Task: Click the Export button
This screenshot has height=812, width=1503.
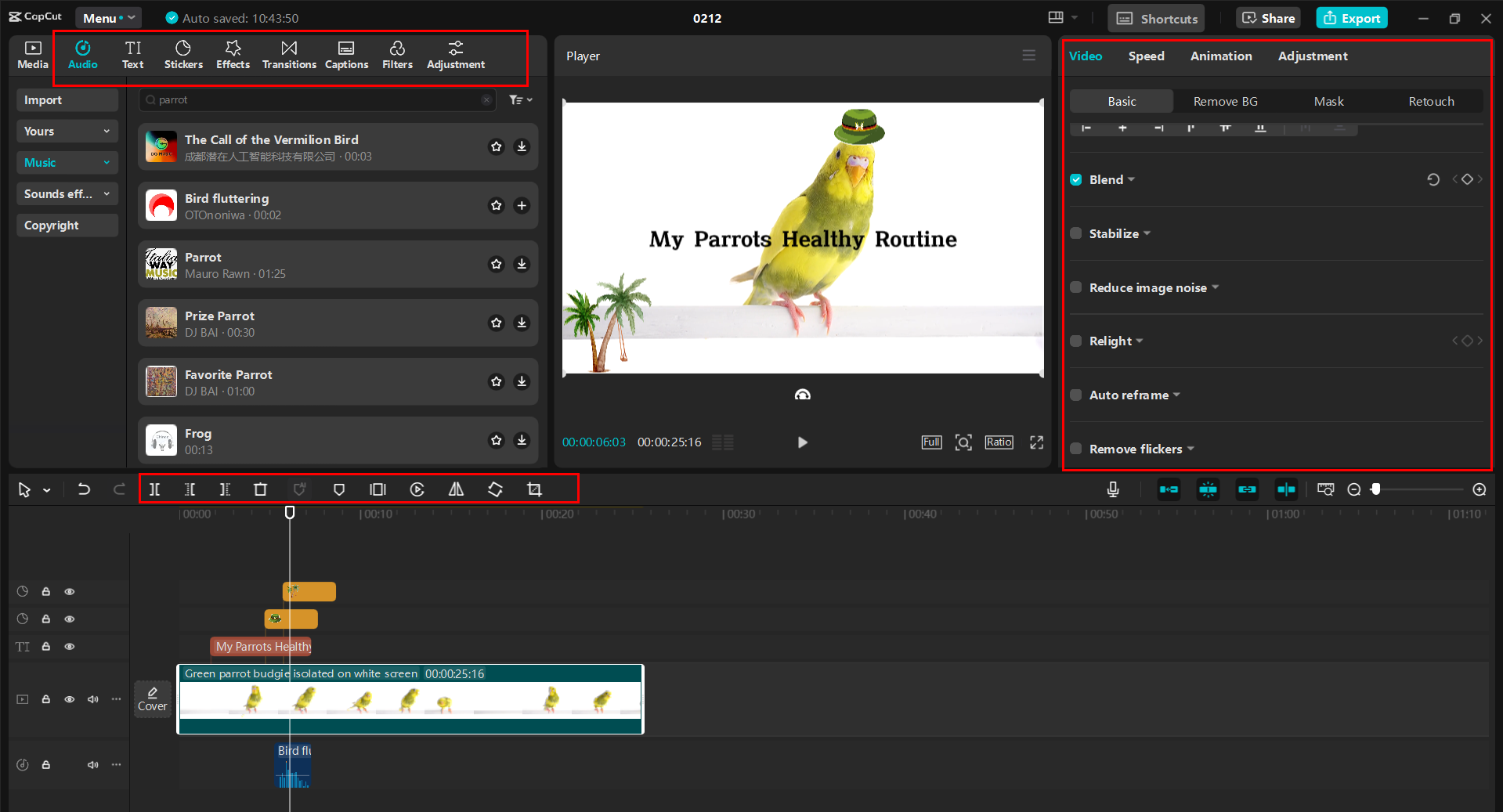Action: (1351, 17)
